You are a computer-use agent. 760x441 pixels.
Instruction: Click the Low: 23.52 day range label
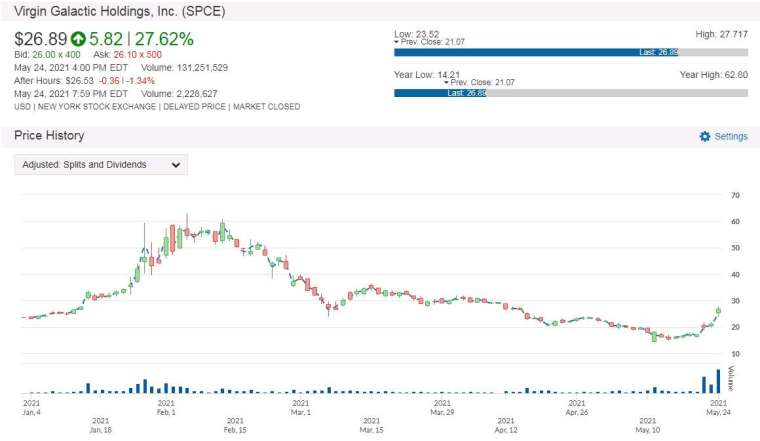click(416, 33)
